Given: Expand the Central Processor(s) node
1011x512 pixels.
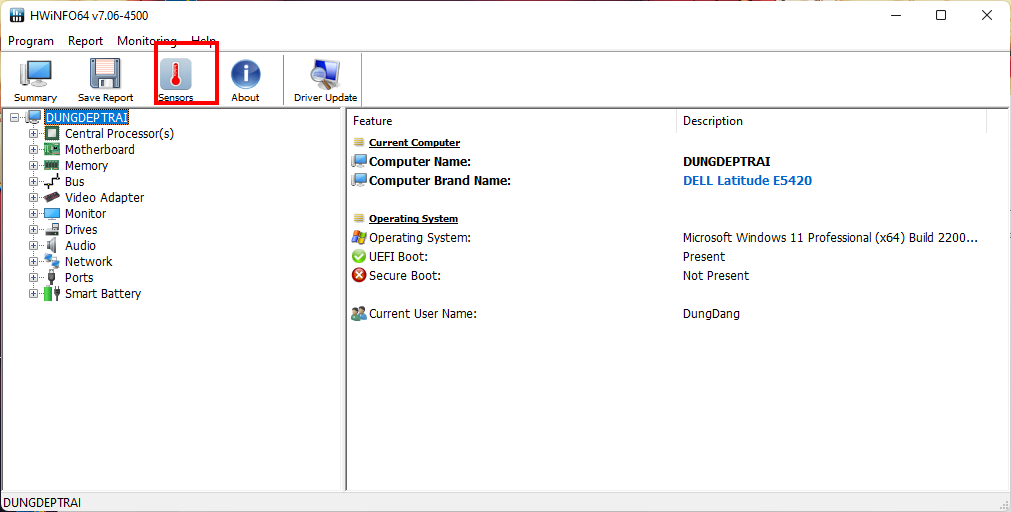Looking at the screenshot, I should [34, 133].
